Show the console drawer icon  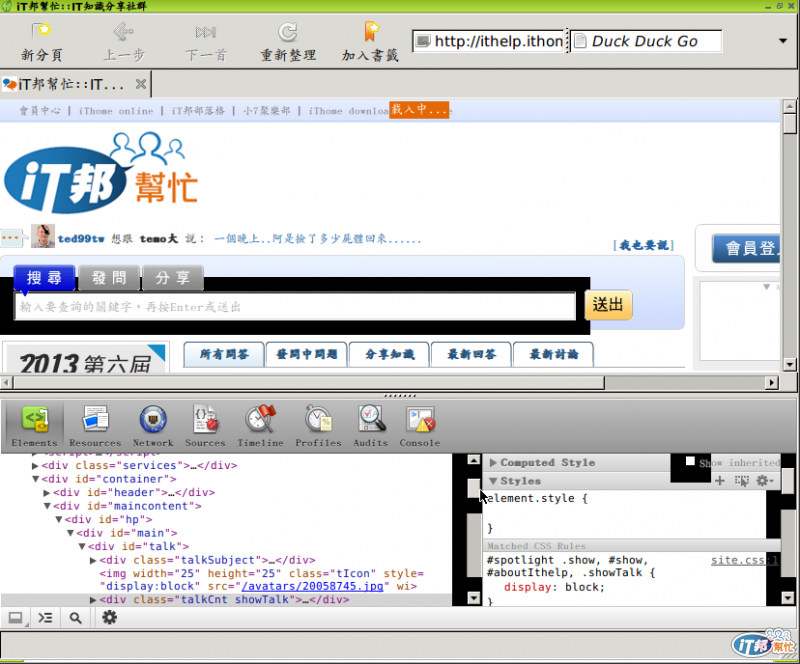click(45, 618)
